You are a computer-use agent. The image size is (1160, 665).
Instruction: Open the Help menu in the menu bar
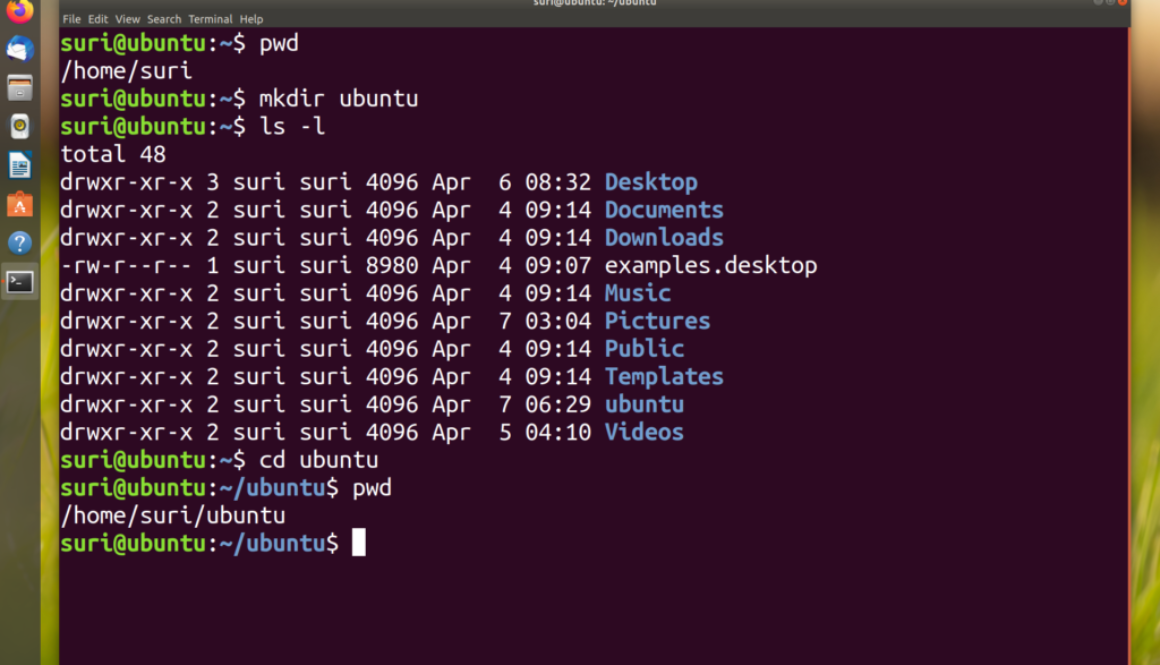[251, 19]
